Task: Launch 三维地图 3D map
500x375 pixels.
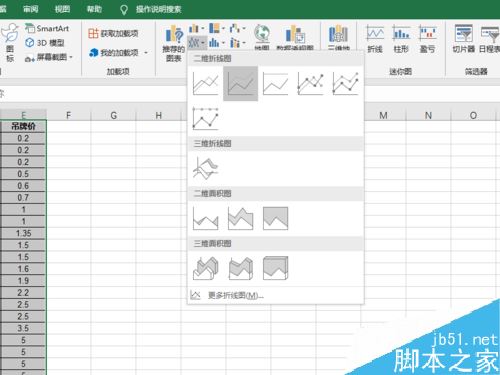Action: click(338, 37)
